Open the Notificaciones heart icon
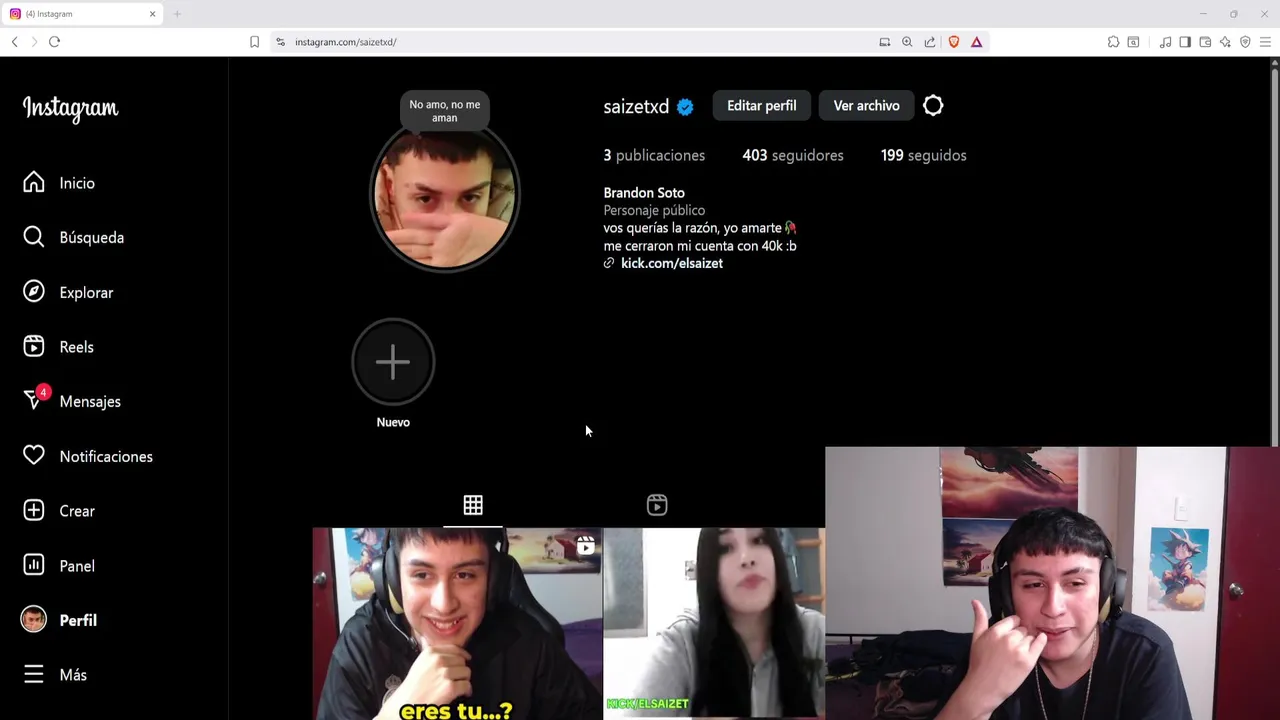 coord(34,455)
